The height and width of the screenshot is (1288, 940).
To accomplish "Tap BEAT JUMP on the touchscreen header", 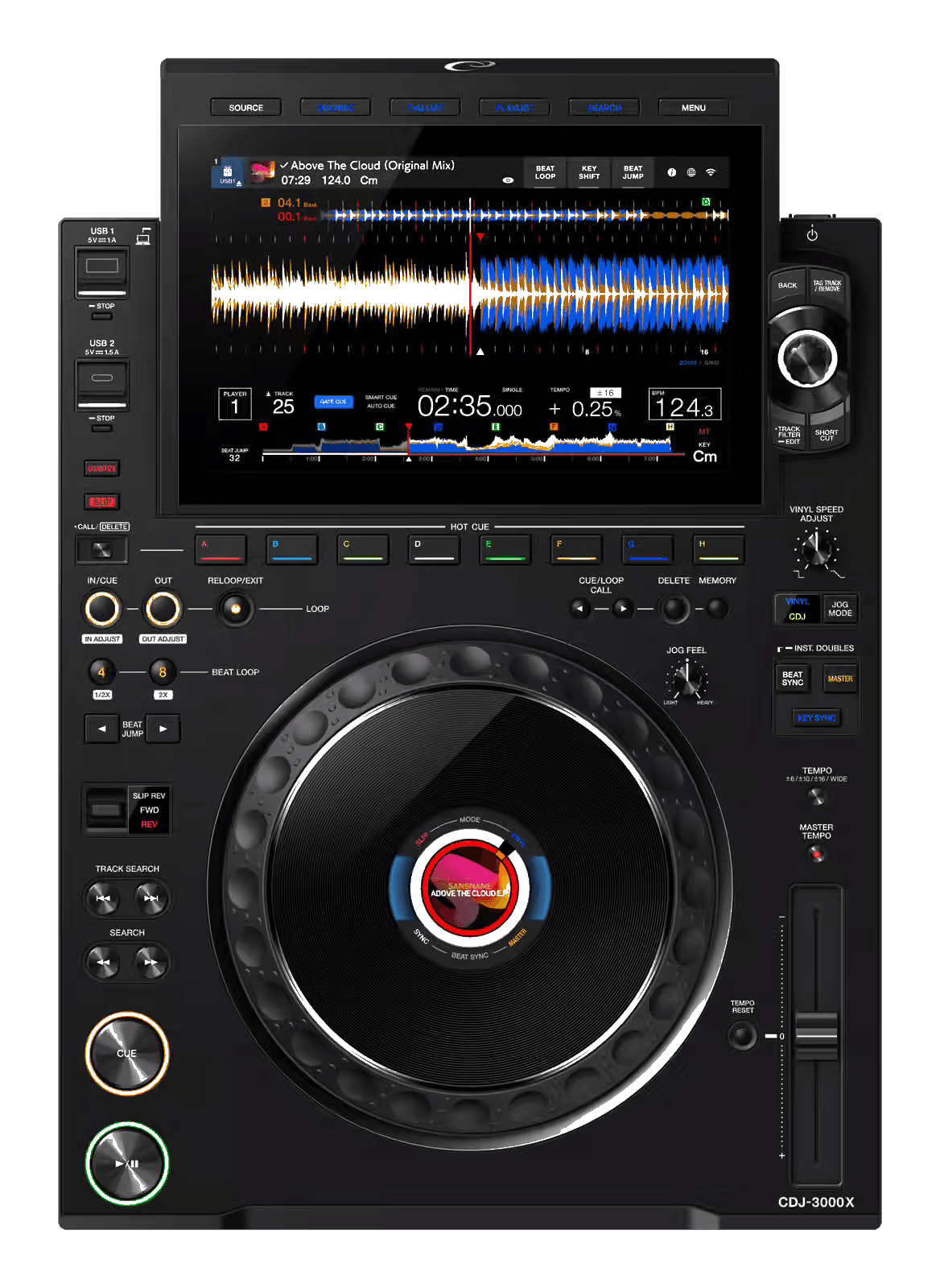I will click(633, 173).
